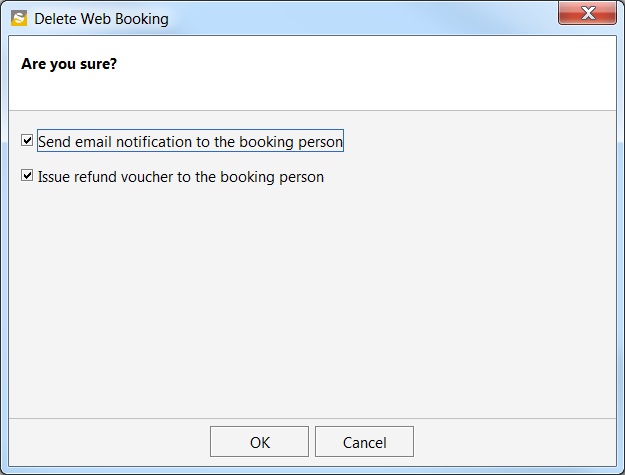Click the 'Delete Web Booking' title text
Screen dimensions: 625x475
pyautogui.click(x=101, y=19)
